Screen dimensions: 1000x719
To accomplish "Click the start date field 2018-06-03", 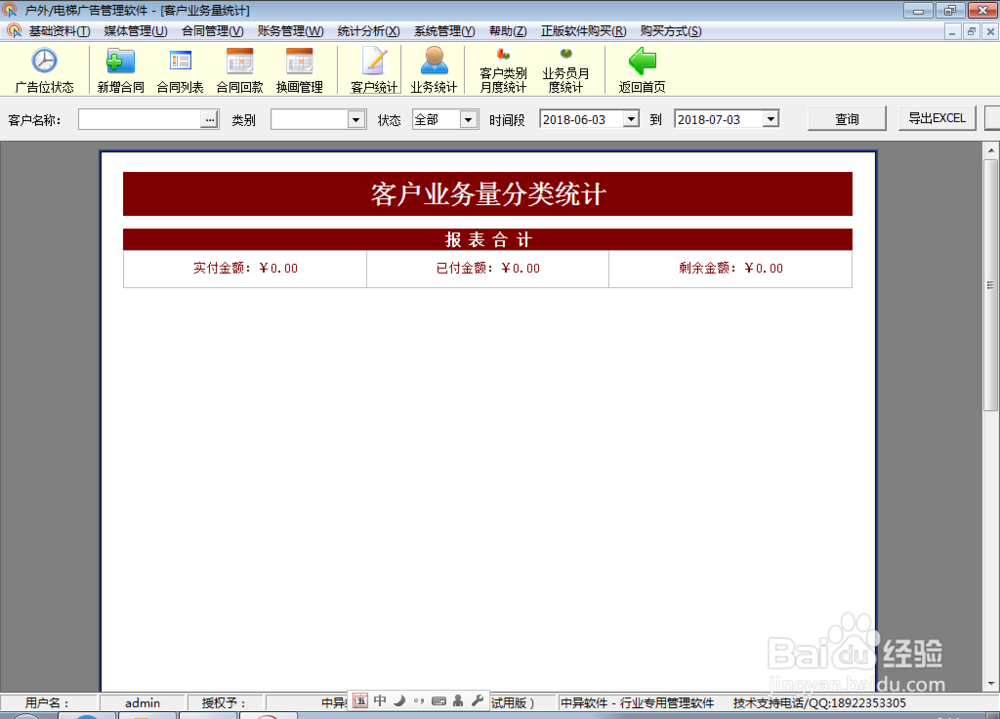I will (x=581, y=119).
